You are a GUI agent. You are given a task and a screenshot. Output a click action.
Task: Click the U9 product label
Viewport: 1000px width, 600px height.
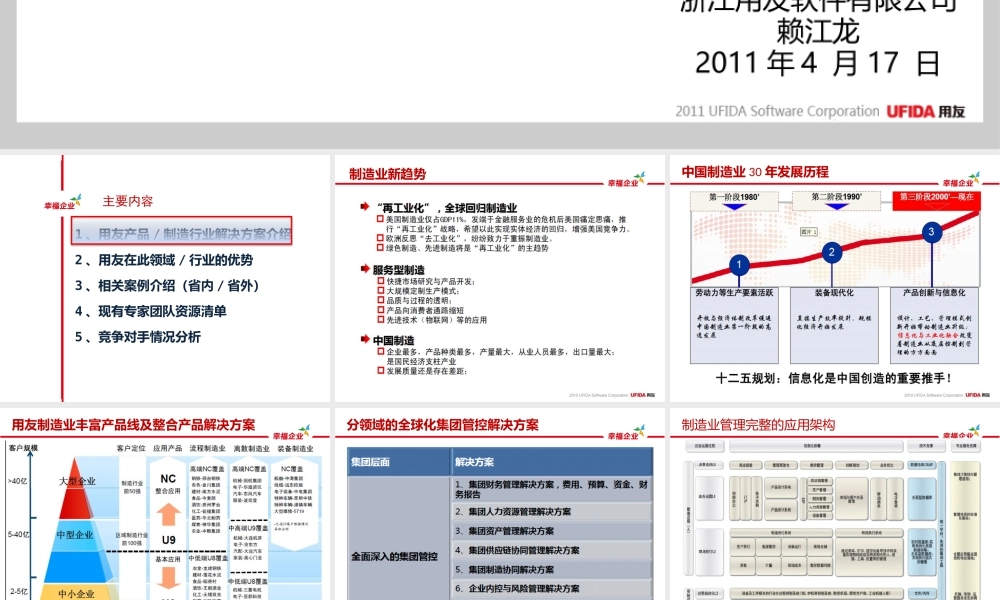point(168,540)
